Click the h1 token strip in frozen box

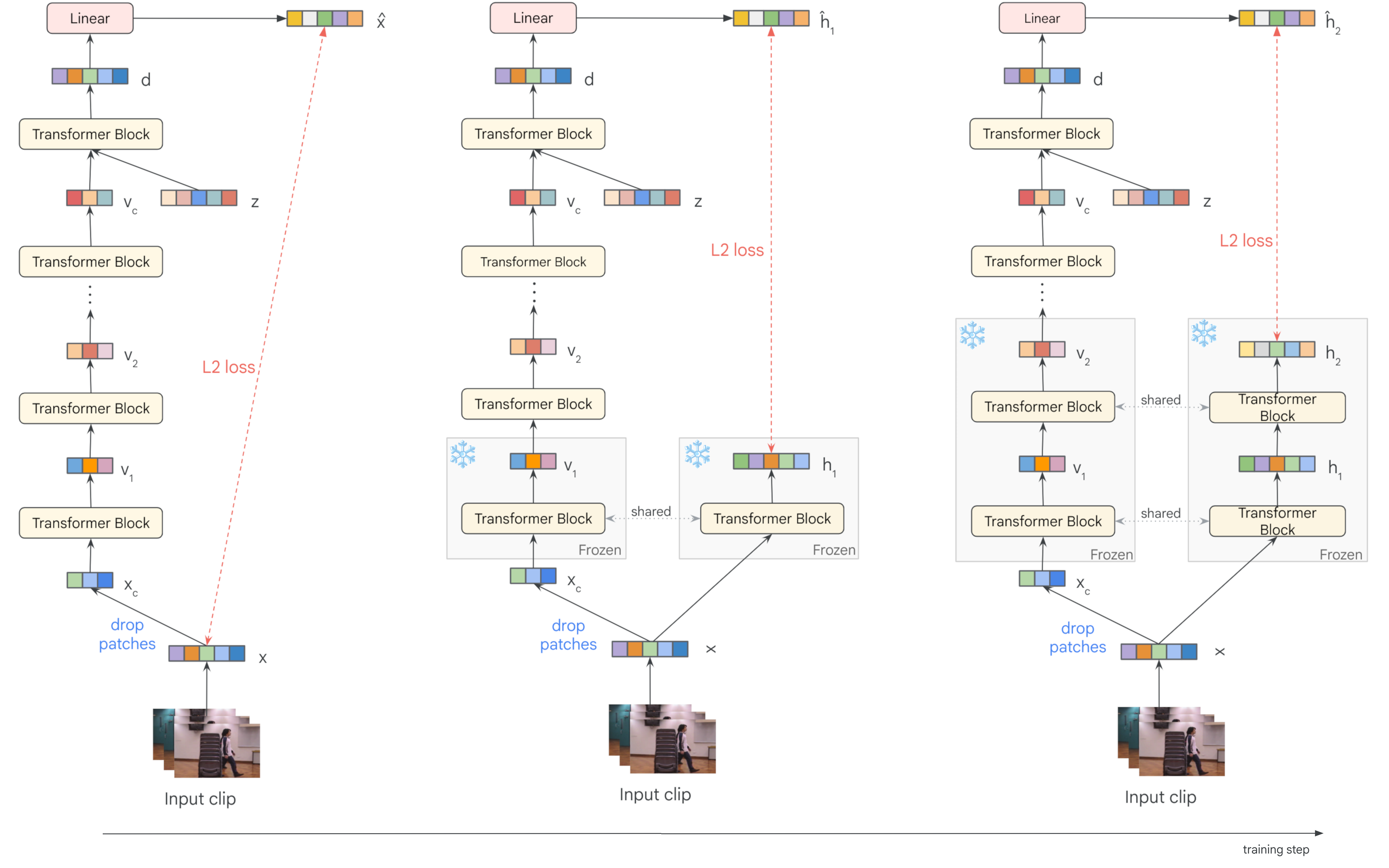click(x=771, y=461)
